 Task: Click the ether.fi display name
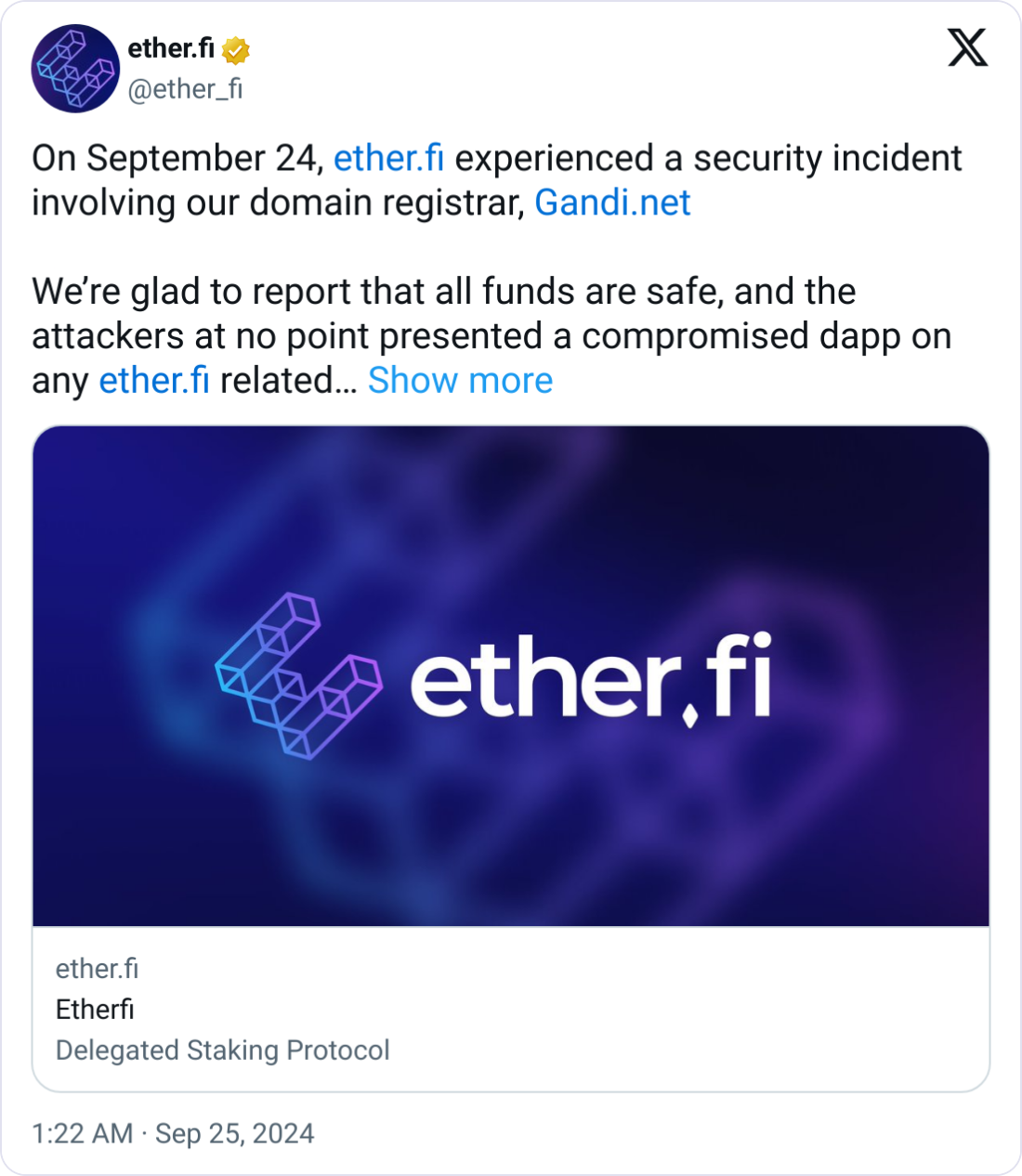tap(171, 48)
